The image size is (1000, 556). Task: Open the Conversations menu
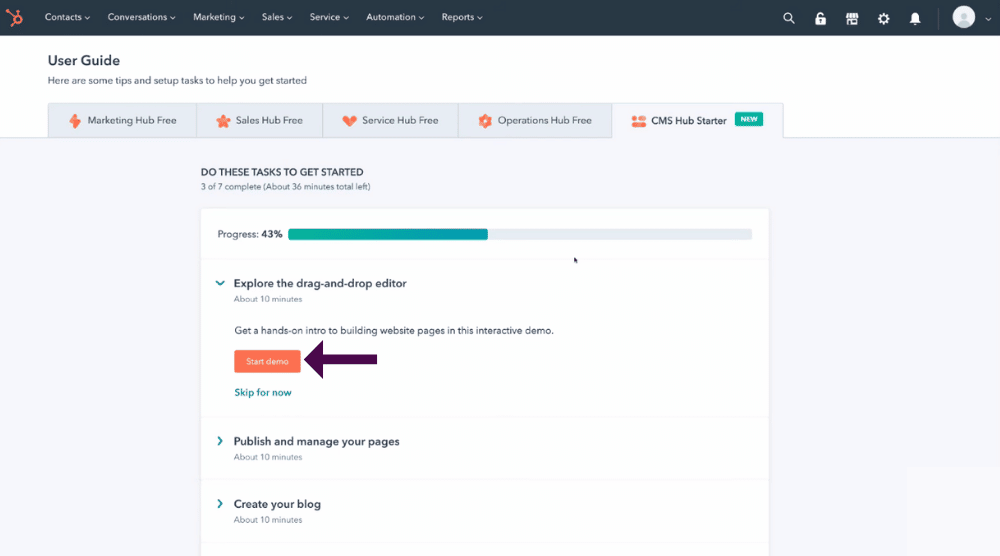coord(141,17)
